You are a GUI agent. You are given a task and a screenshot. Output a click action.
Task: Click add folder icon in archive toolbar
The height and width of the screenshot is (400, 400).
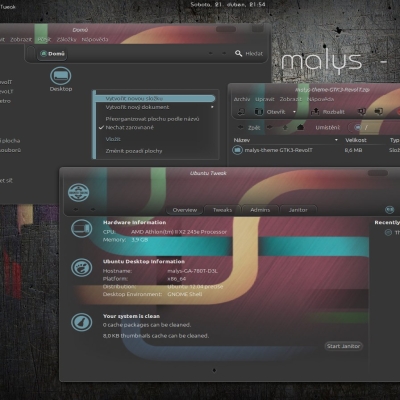coord(379,111)
